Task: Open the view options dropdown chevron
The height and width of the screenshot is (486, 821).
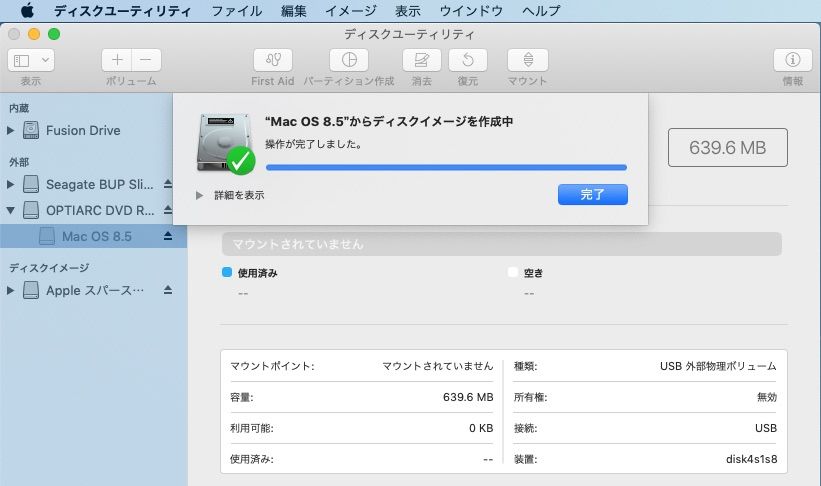Action: [46, 60]
